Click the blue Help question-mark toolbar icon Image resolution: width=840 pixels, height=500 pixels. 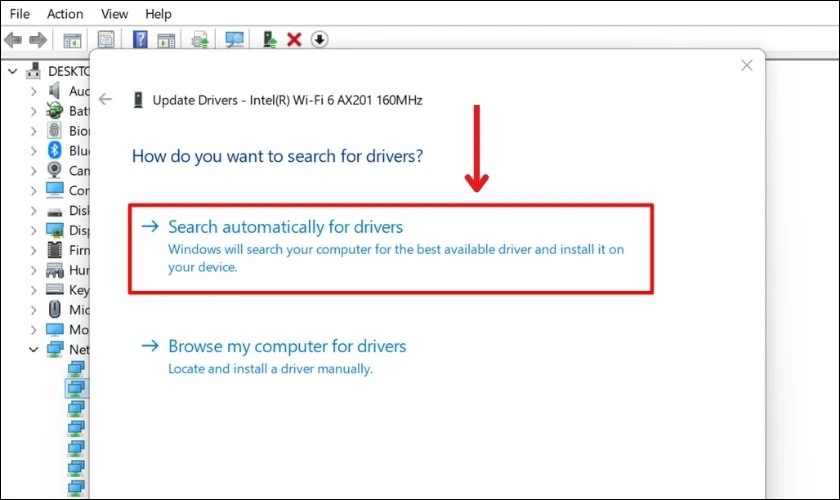coord(140,40)
